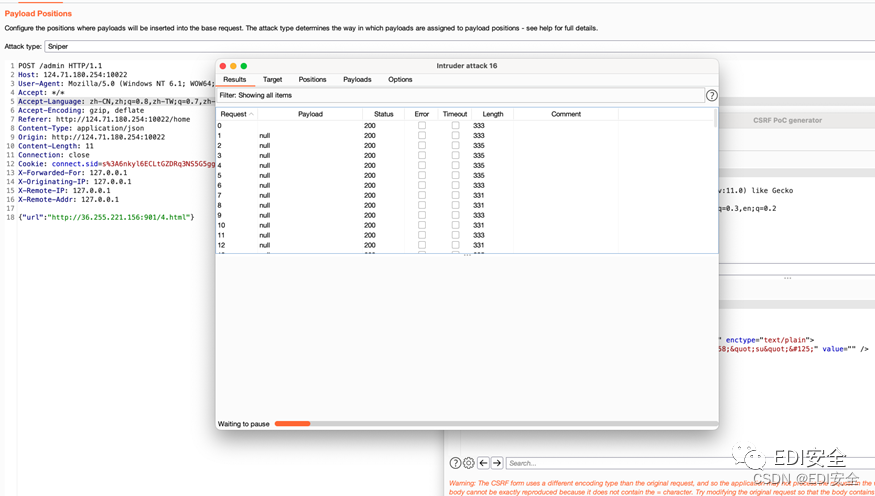
Task: Switch to the Payloads tab
Action: click(x=357, y=79)
